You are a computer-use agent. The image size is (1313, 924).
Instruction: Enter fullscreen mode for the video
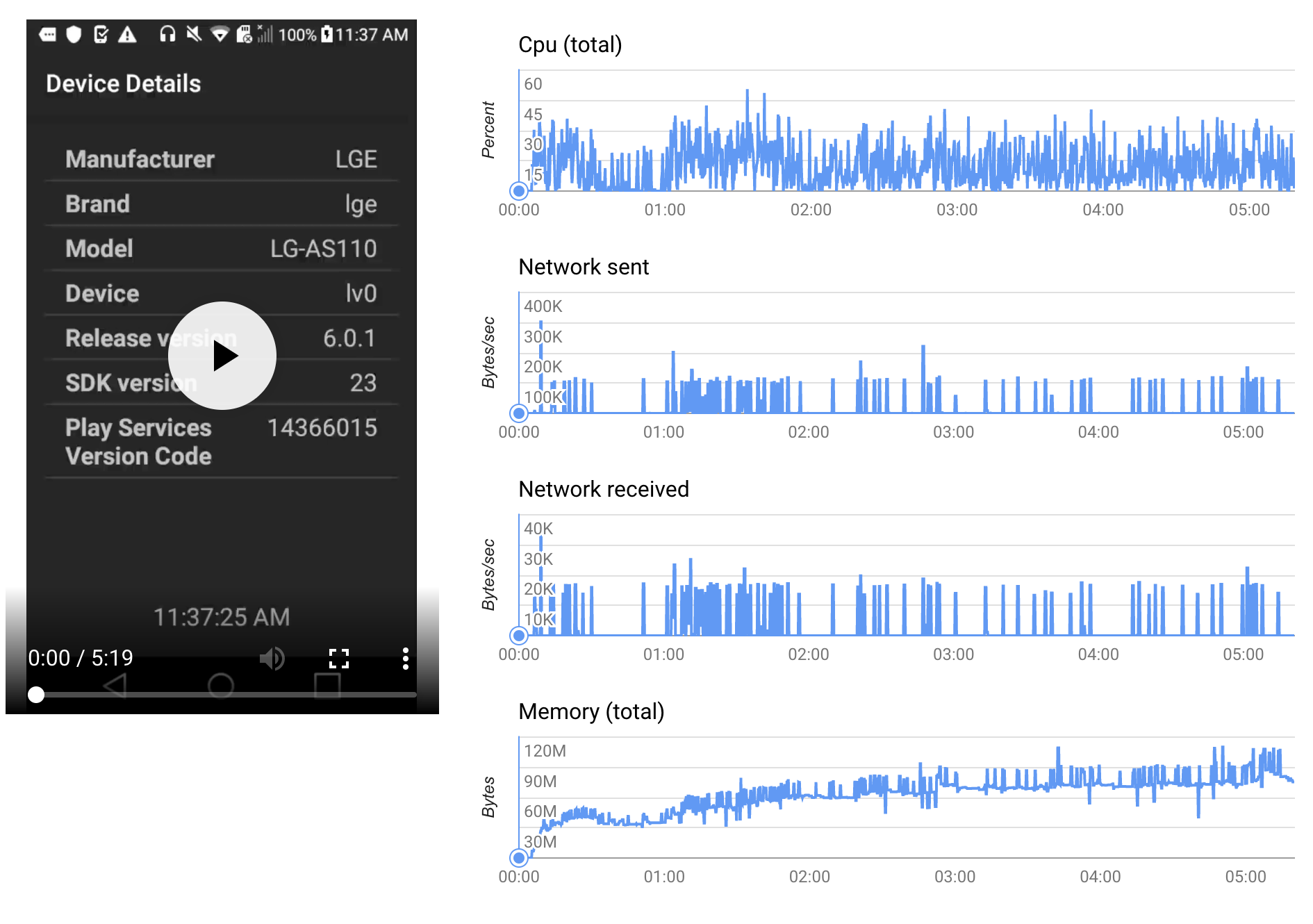coord(339,658)
